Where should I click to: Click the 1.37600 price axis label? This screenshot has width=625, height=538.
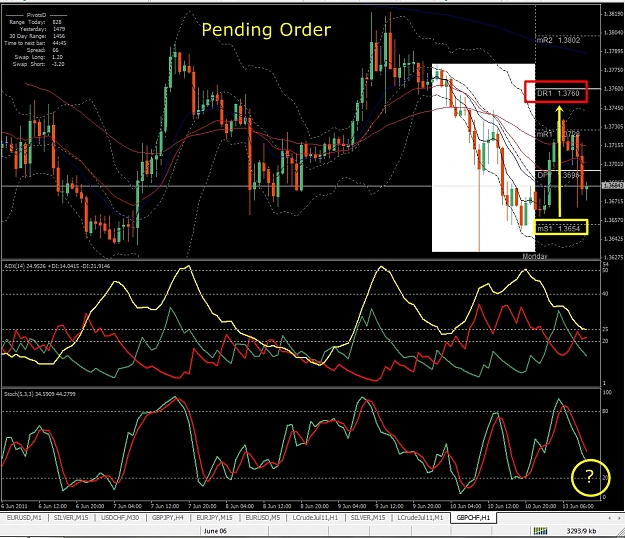pyautogui.click(x=613, y=89)
